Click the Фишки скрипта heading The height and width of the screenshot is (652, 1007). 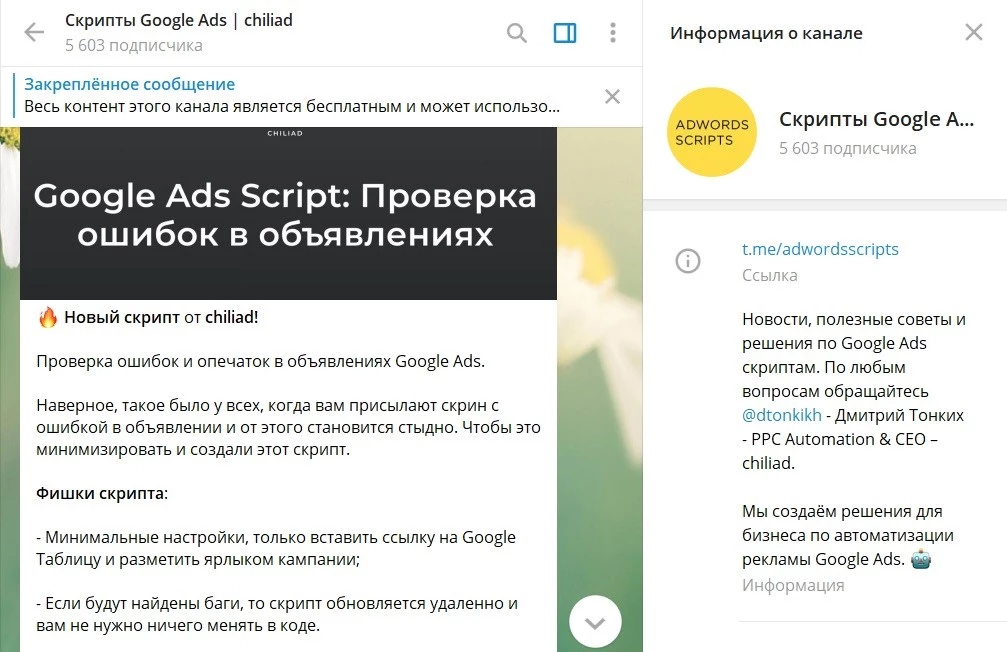pyautogui.click(x=101, y=493)
